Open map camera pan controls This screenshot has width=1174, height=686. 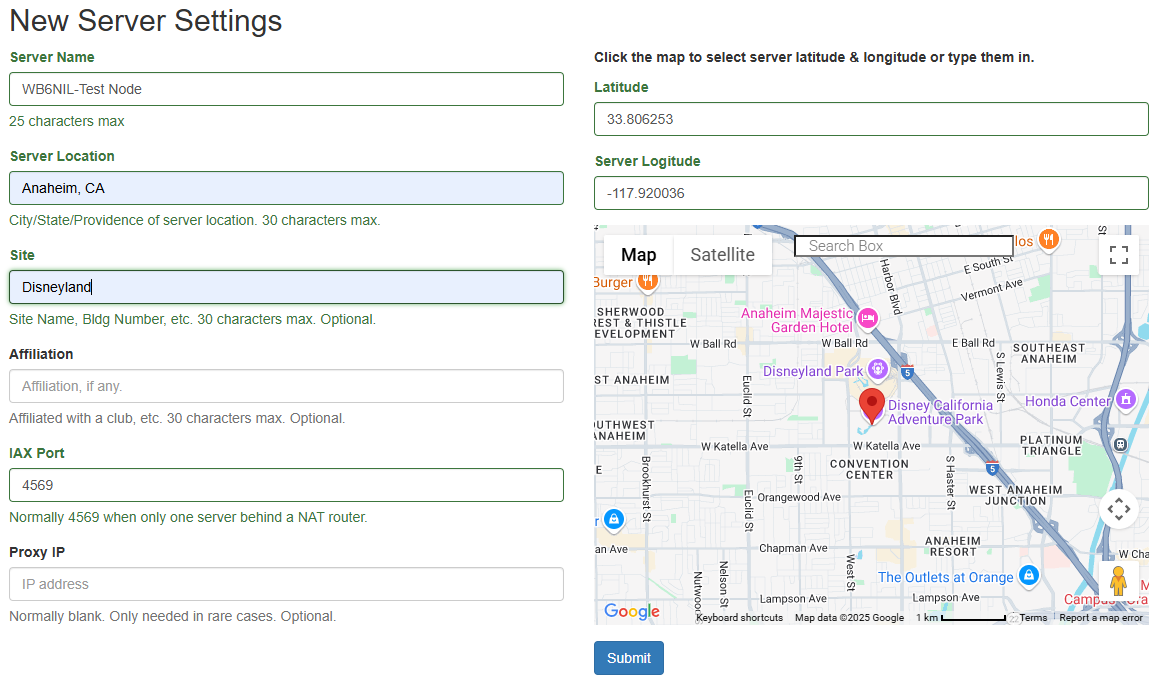1119,509
